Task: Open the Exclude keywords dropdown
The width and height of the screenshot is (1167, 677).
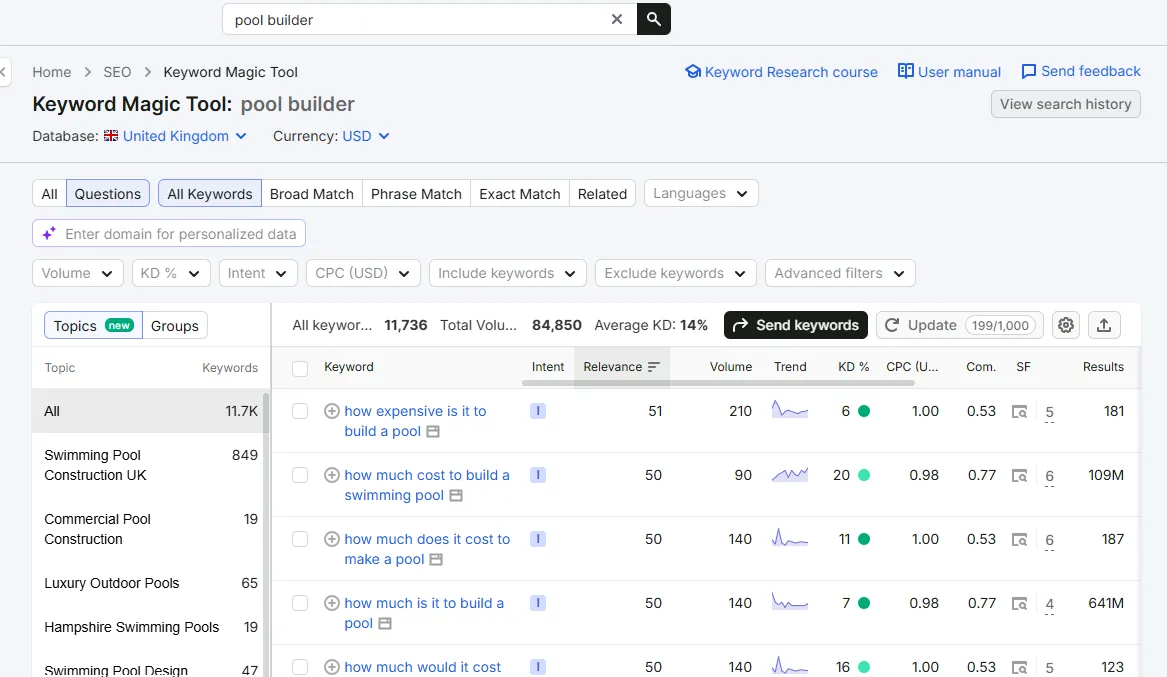Action: (676, 273)
